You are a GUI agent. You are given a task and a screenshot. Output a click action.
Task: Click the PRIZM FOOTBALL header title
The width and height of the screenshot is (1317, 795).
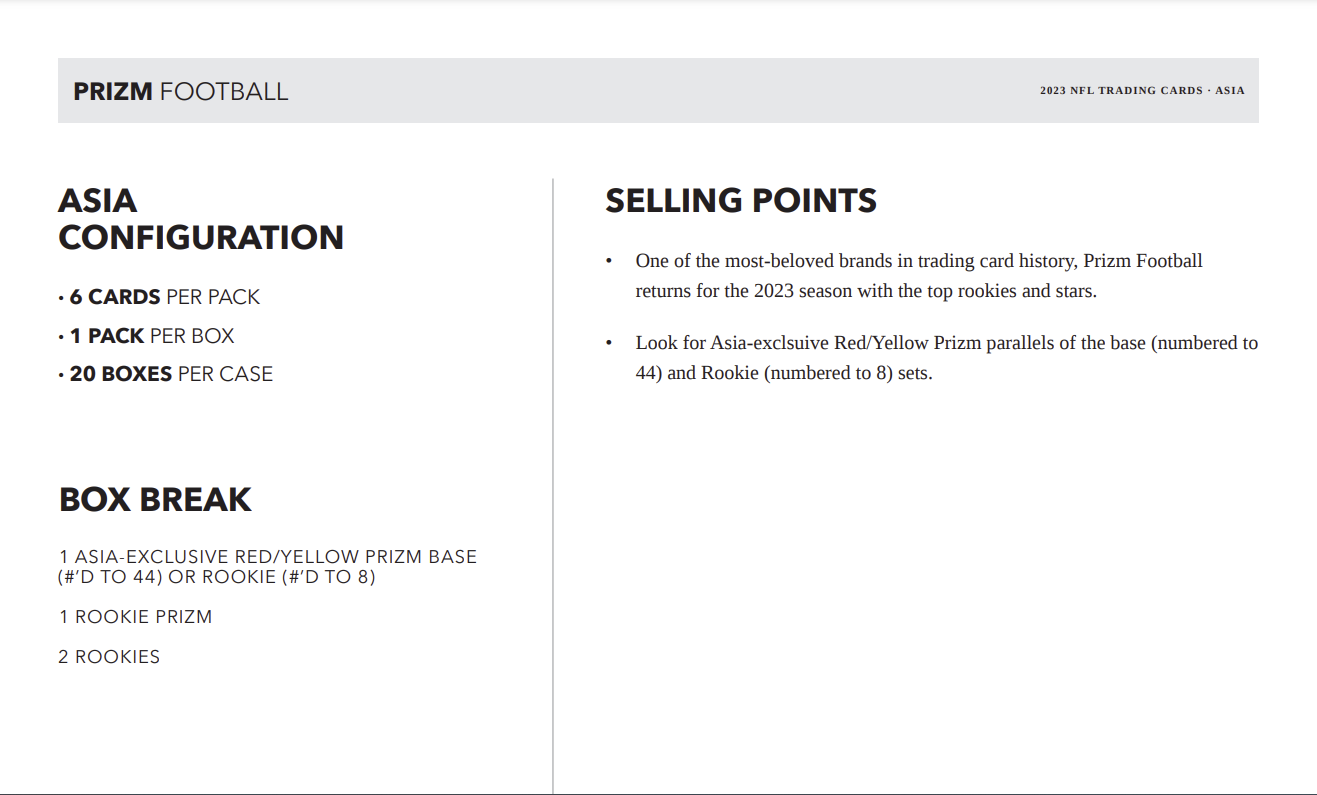[180, 92]
